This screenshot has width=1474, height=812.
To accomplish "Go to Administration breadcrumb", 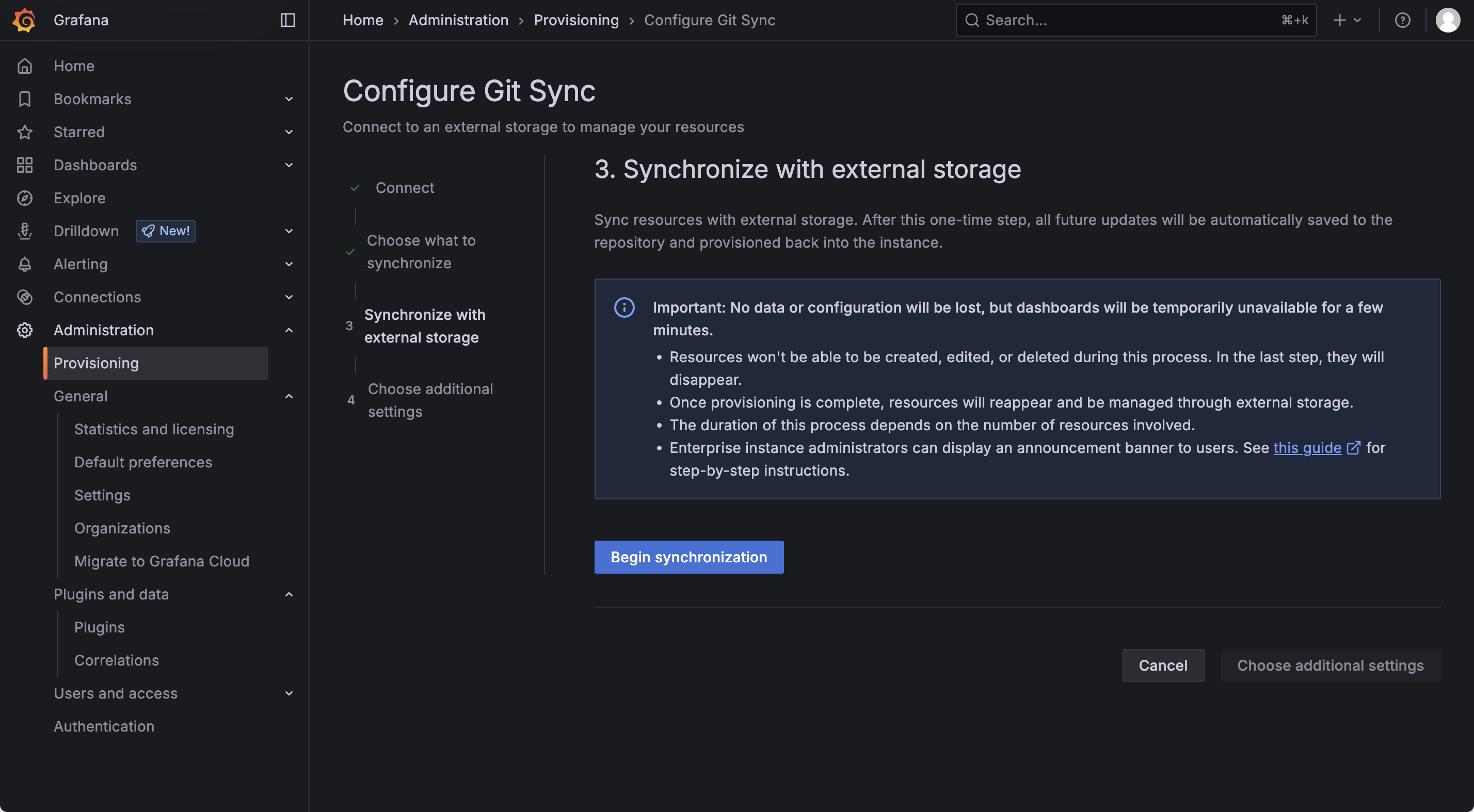I will (x=458, y=20).
